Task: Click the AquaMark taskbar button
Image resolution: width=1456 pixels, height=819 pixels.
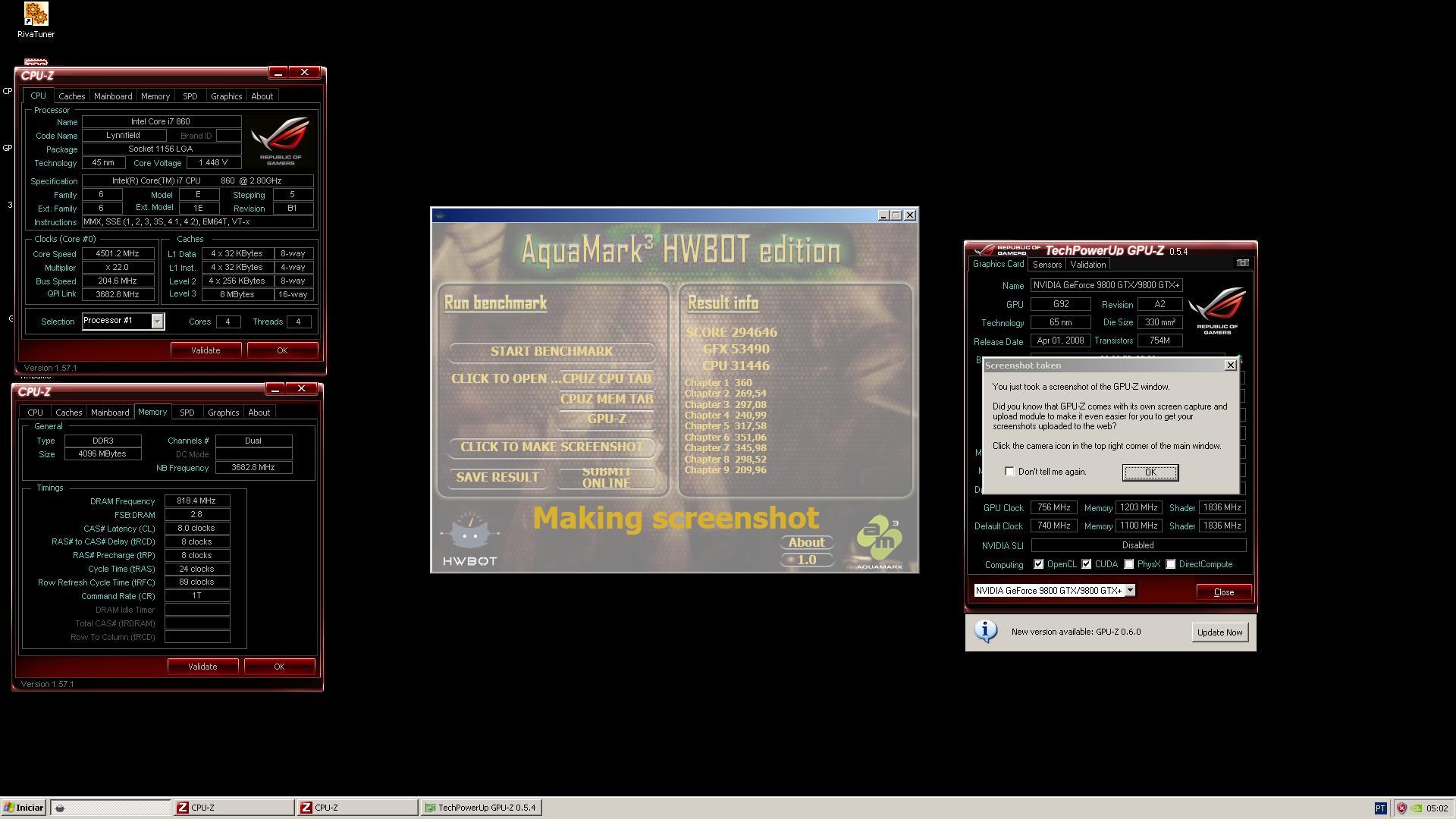Action: [110, 808]
